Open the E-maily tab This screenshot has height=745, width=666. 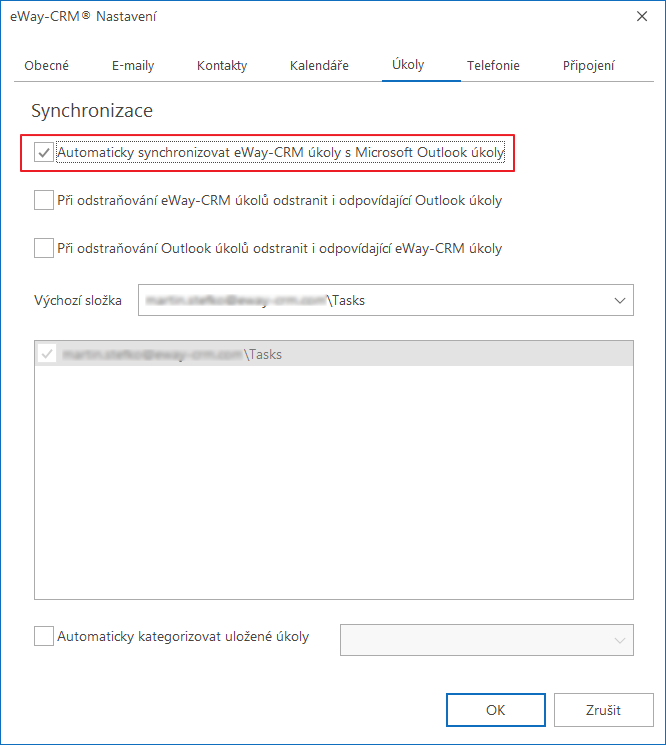(x=133, y=66)
